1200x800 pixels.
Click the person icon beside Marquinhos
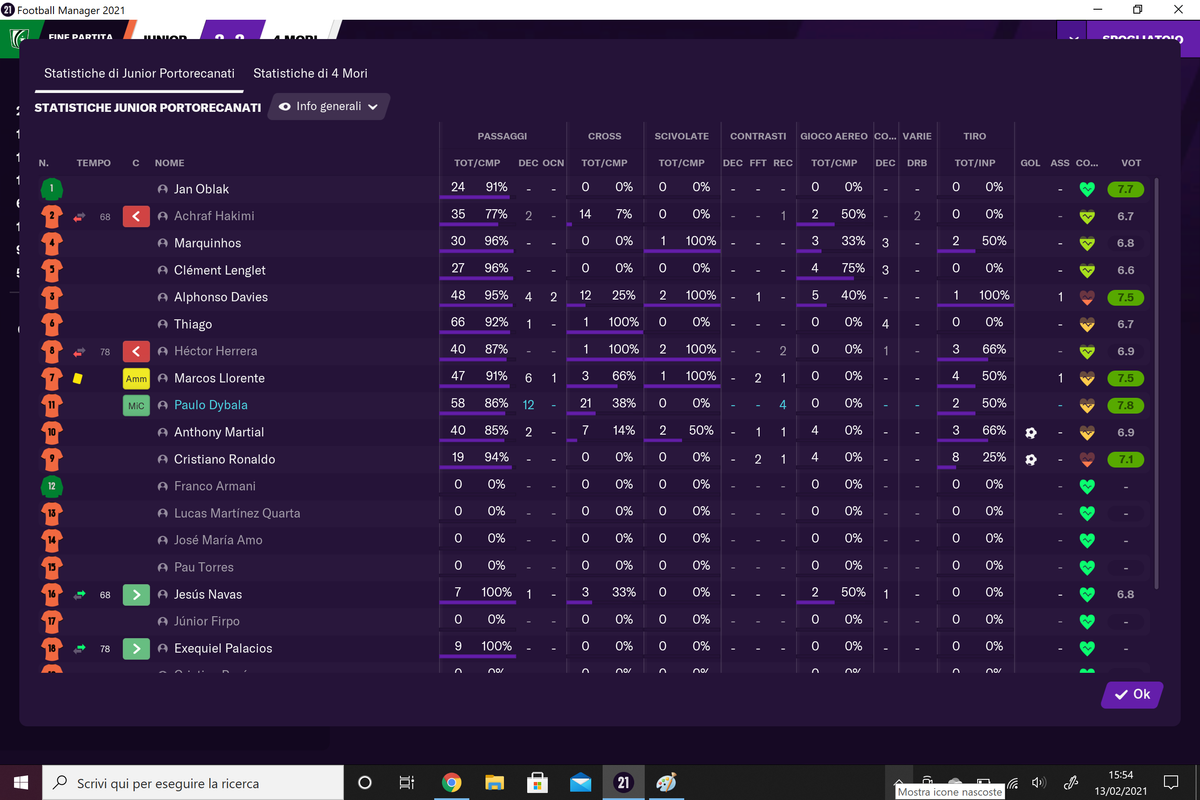163,243
